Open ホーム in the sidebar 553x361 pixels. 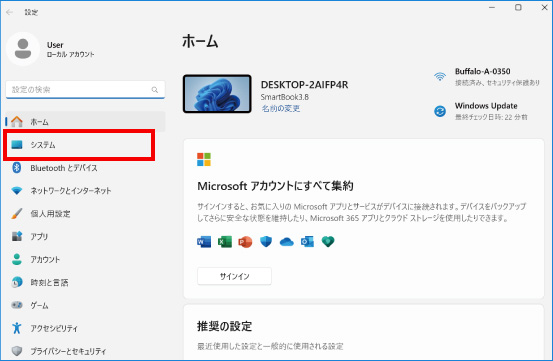(85, 122)
